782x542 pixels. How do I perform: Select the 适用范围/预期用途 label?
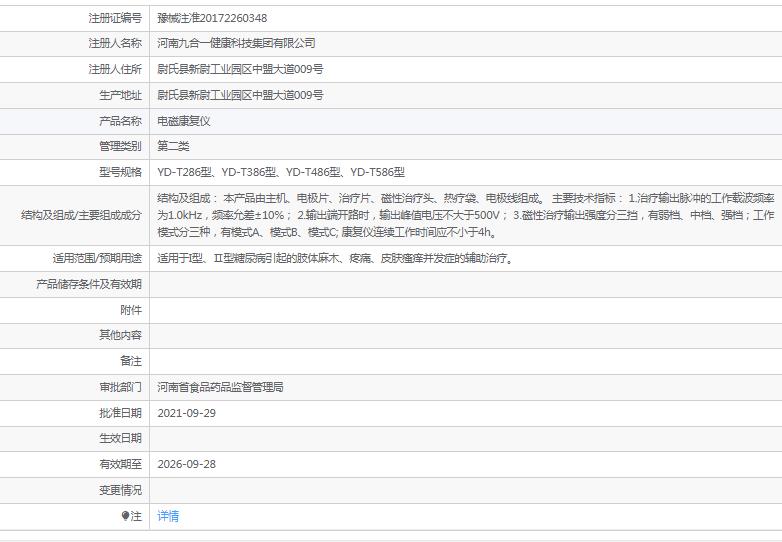97,258
